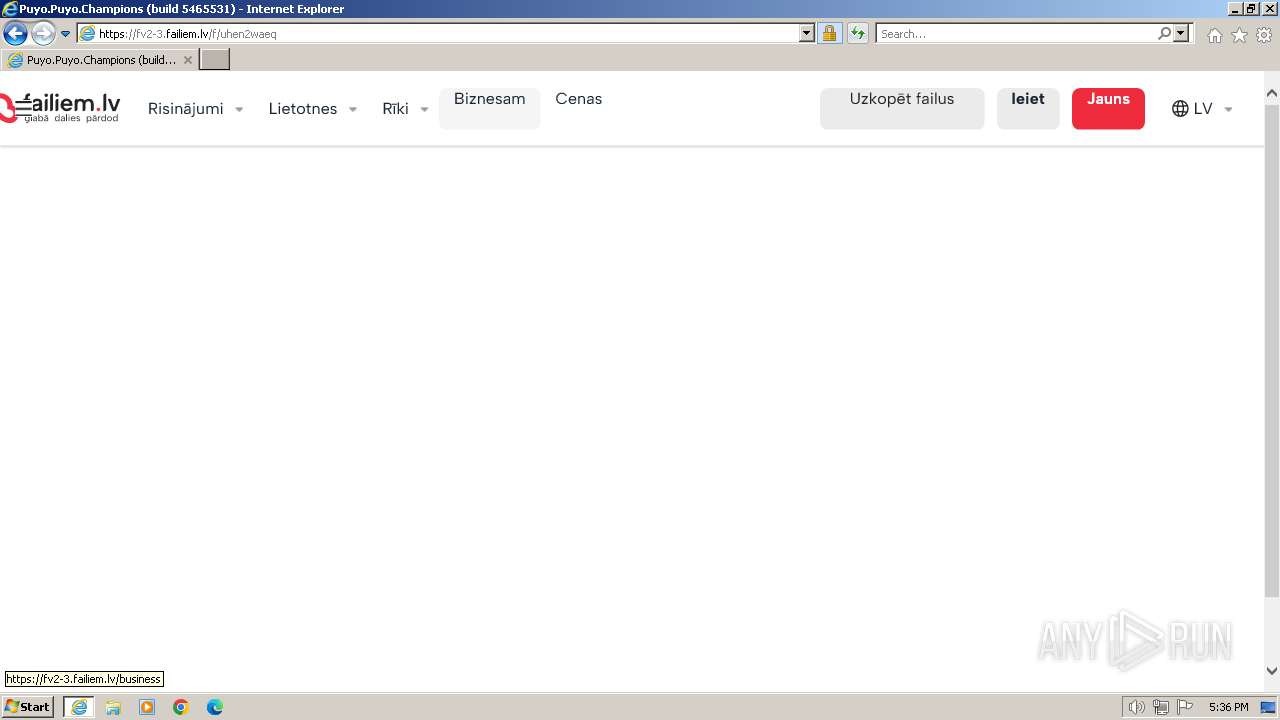1280x720 pixels.
Task: Open media player taskbar icon
Action: tap(147, 707)
